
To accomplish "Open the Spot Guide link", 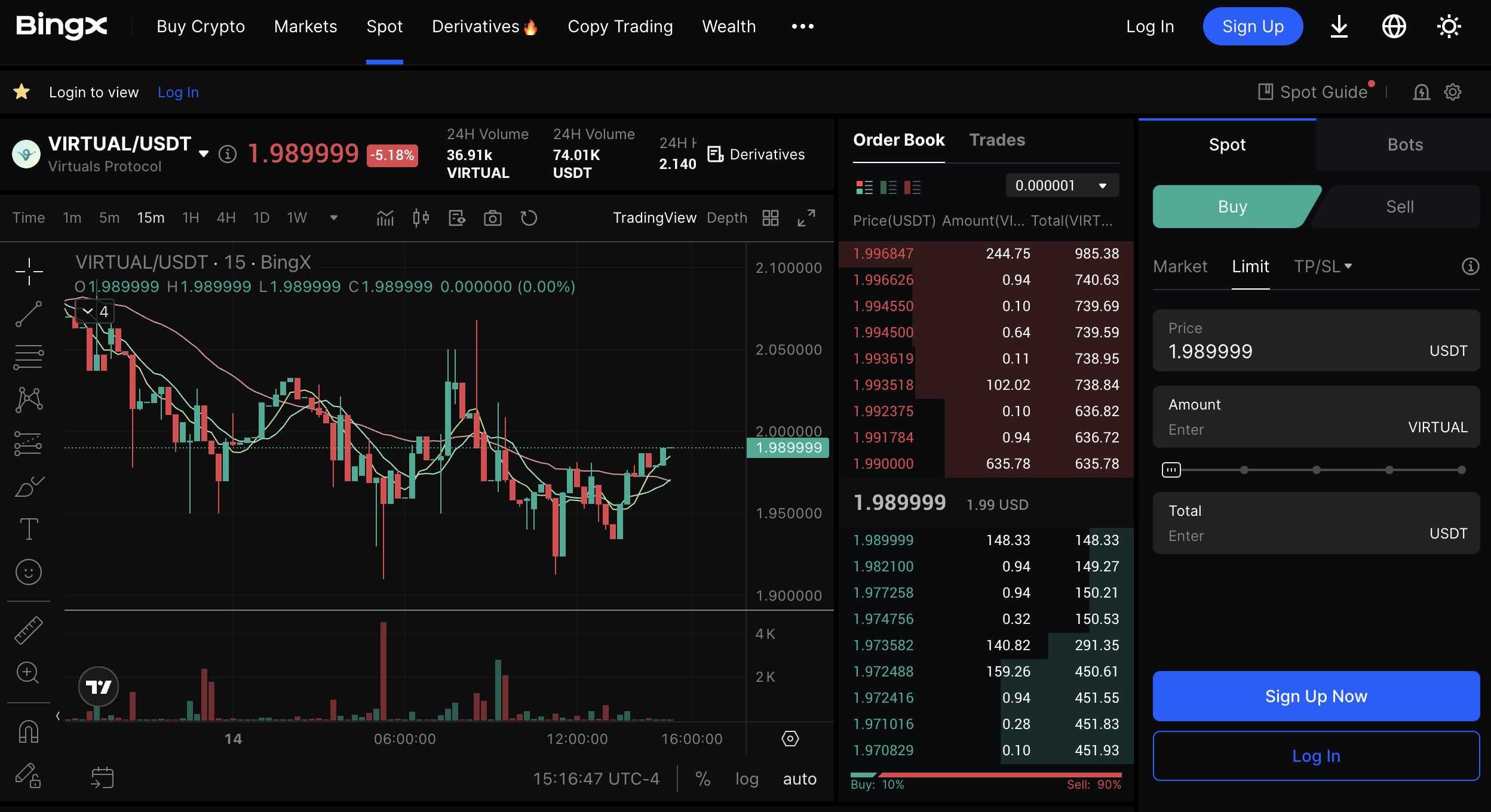I will coord(1312,92).
